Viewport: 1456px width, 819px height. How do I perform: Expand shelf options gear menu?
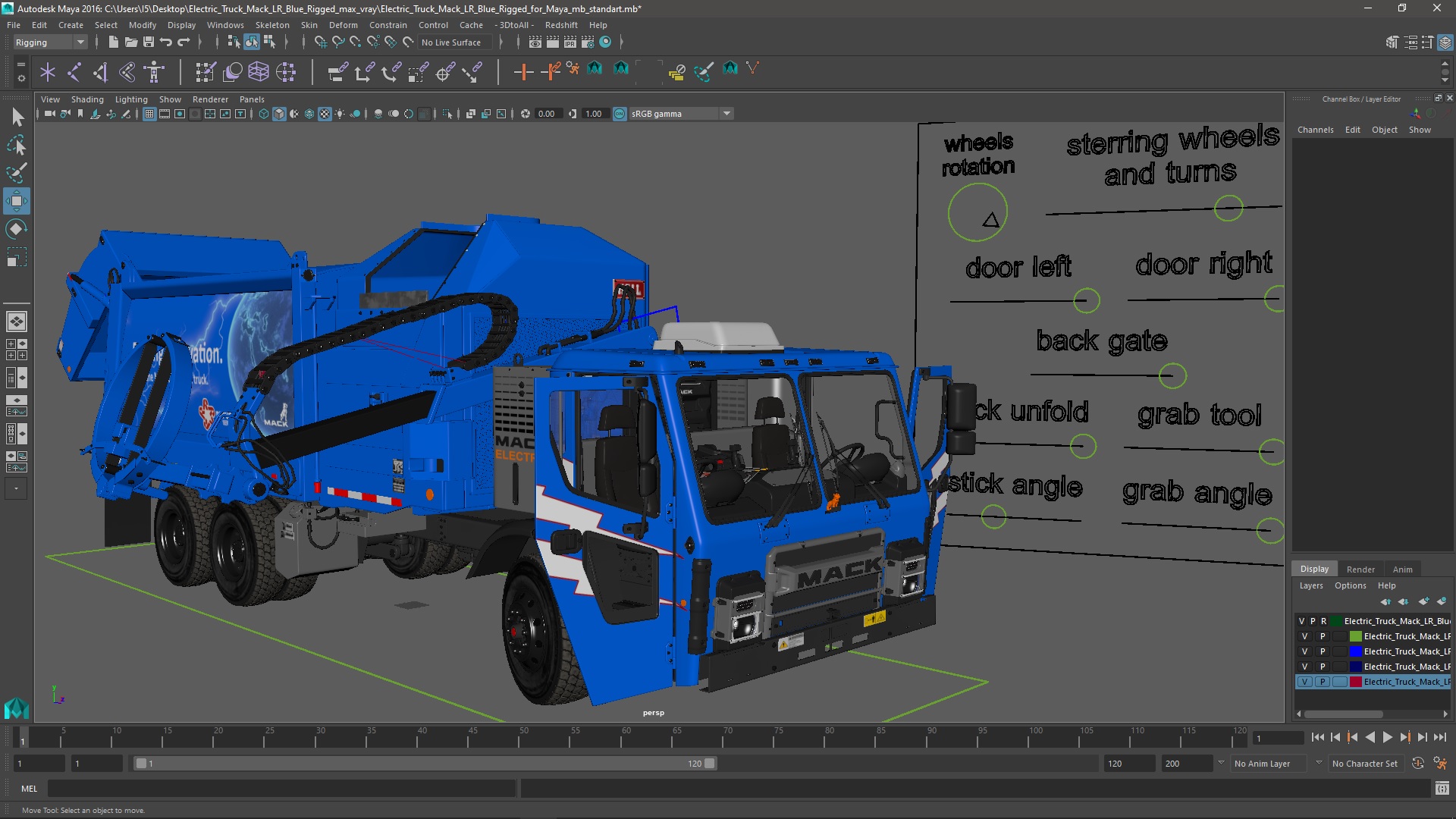(21, 77)
